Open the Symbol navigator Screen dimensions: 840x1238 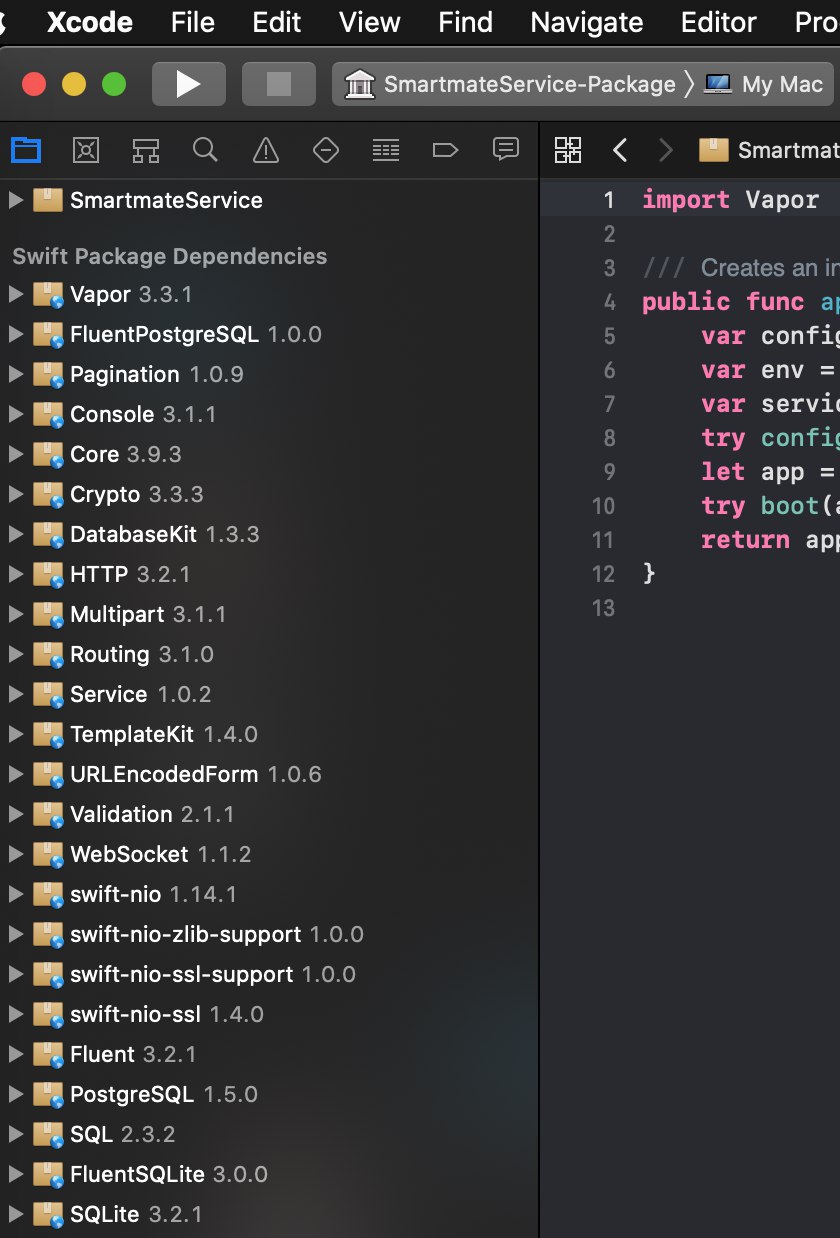tap(146, 150)
